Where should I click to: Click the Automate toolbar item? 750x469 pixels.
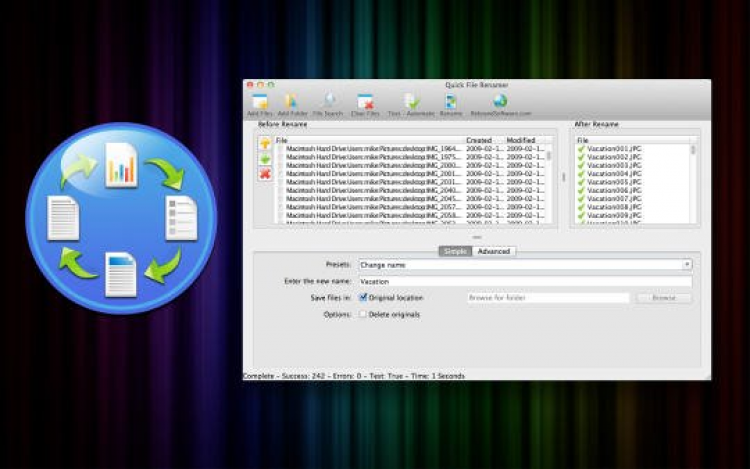click(420, 114)
